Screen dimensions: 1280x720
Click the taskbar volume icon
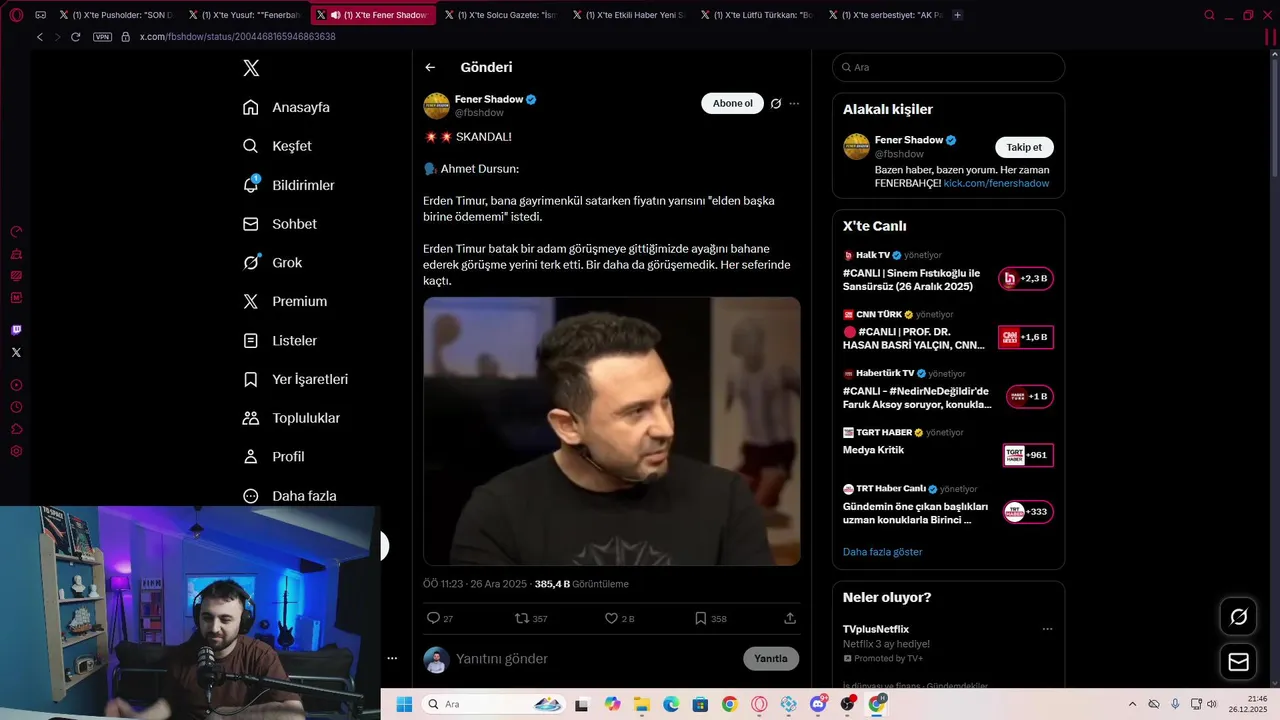[x=1212, y=704]
